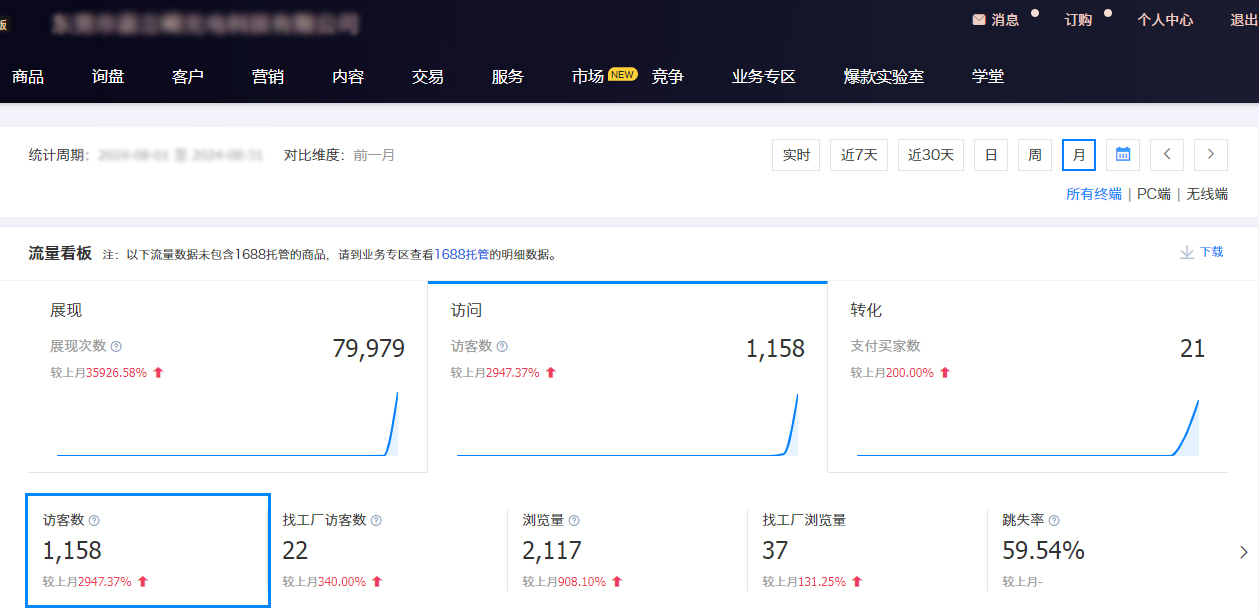Image resolution: width=1259 pixels, height=614 pixels.
Task: Filter data by PC端 terminal
Action: 1153,194
